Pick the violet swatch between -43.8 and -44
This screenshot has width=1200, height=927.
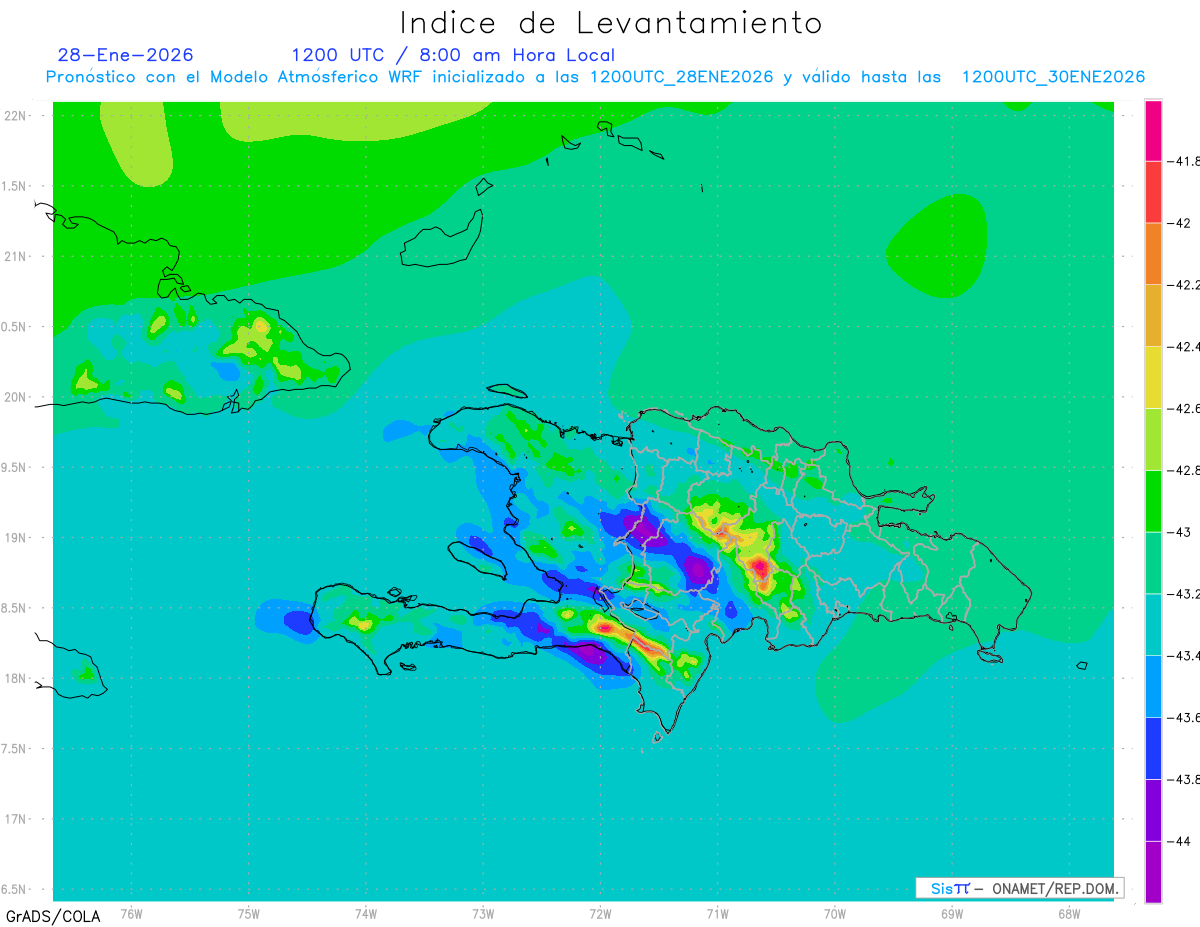tap(1153, 810)
